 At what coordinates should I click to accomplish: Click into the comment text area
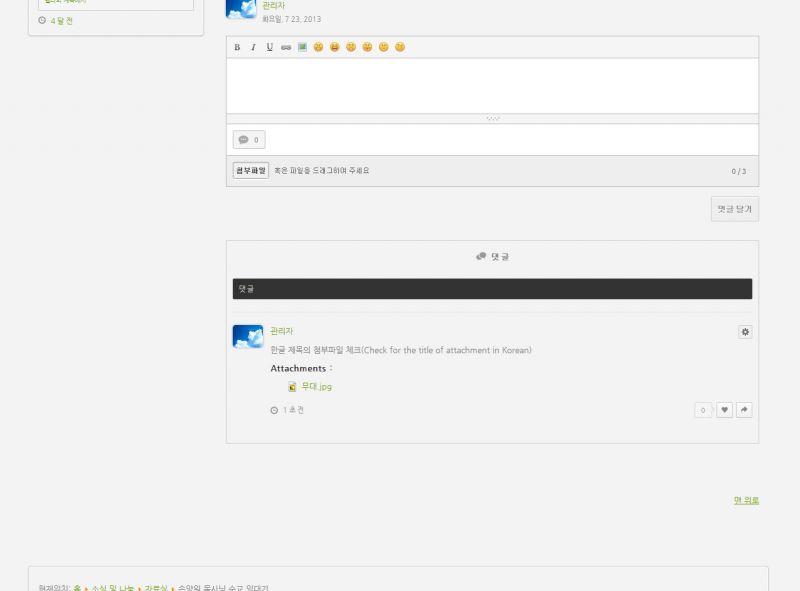coord(492,86)
